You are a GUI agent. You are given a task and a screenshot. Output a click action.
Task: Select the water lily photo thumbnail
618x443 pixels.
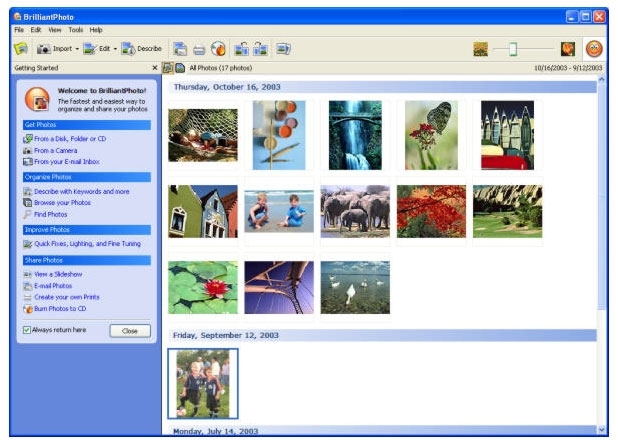pos(203,287)
